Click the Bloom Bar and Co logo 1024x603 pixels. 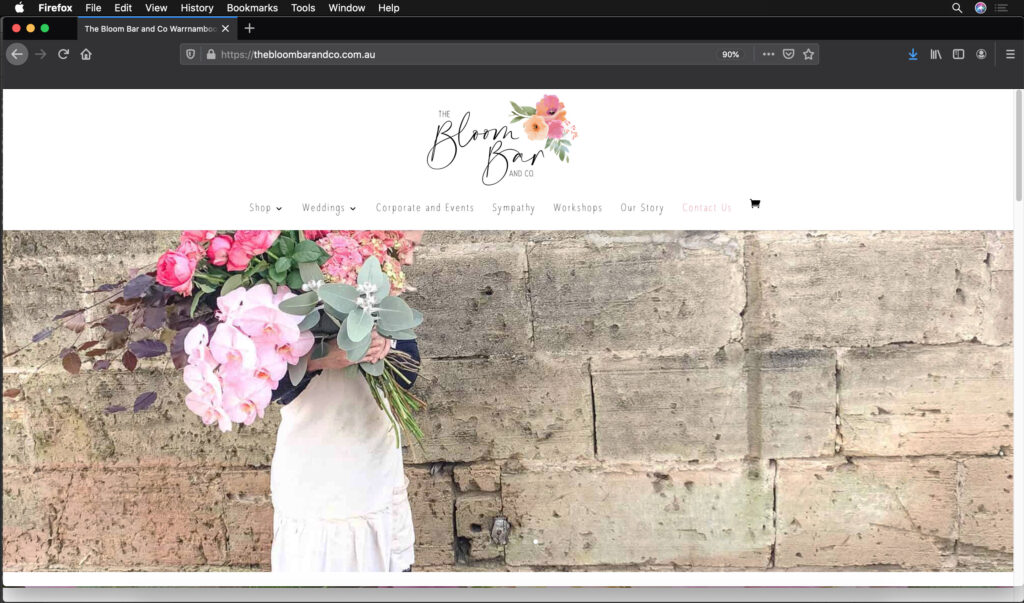tap(502, 140)
